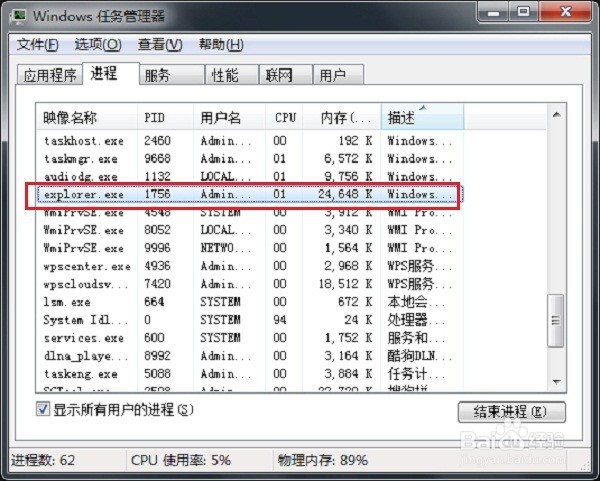
Task: Select the lsm.exe process row
Action: pyautogui.click(x=249, y=302)
